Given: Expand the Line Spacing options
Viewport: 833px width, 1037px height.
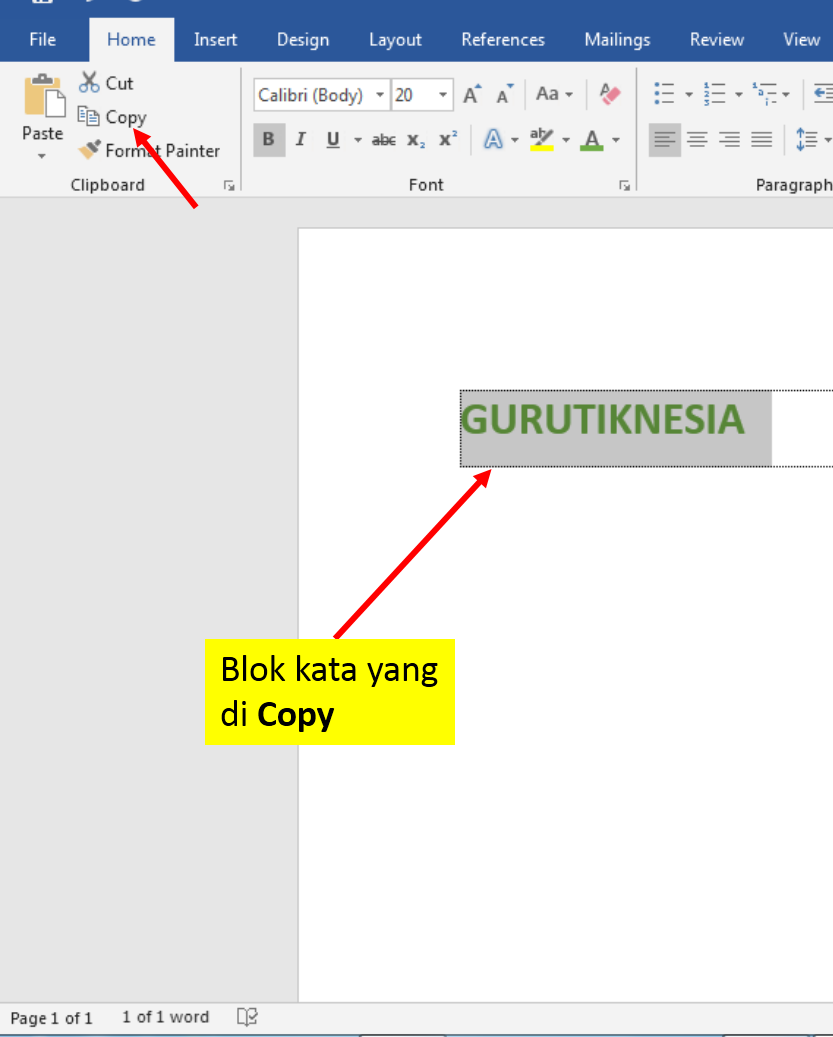Looking at the screenshot, I should [x=826, y=139].
